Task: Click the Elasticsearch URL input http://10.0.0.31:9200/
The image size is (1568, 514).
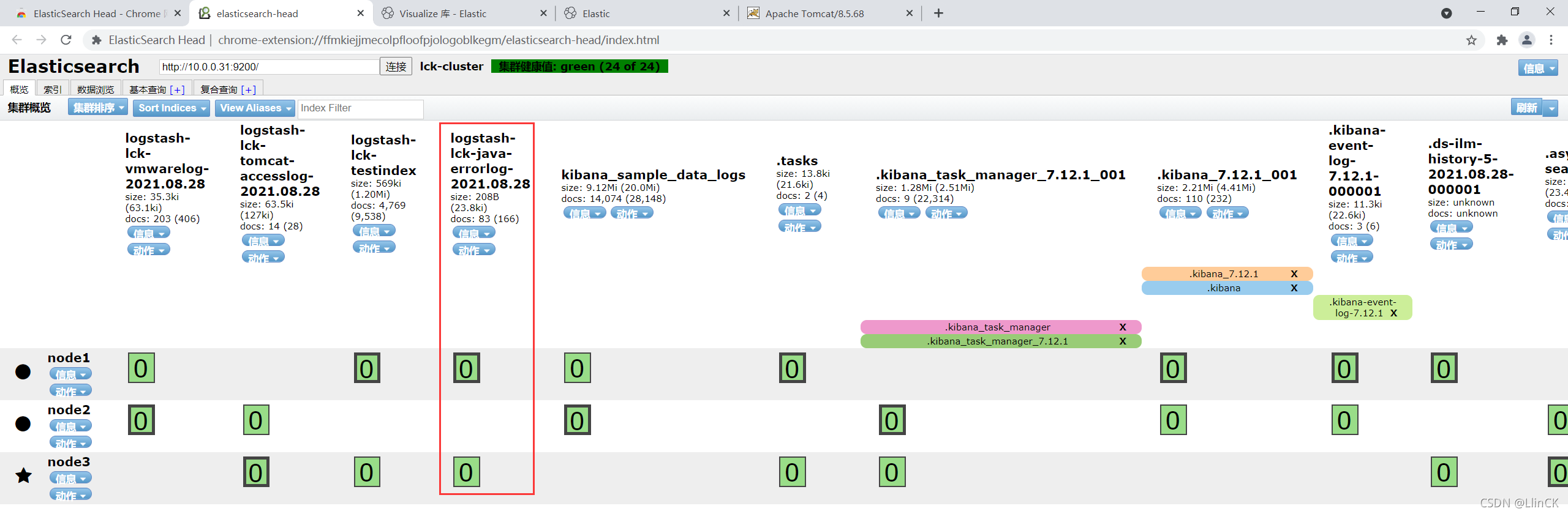Action: [x=269, y=67]
